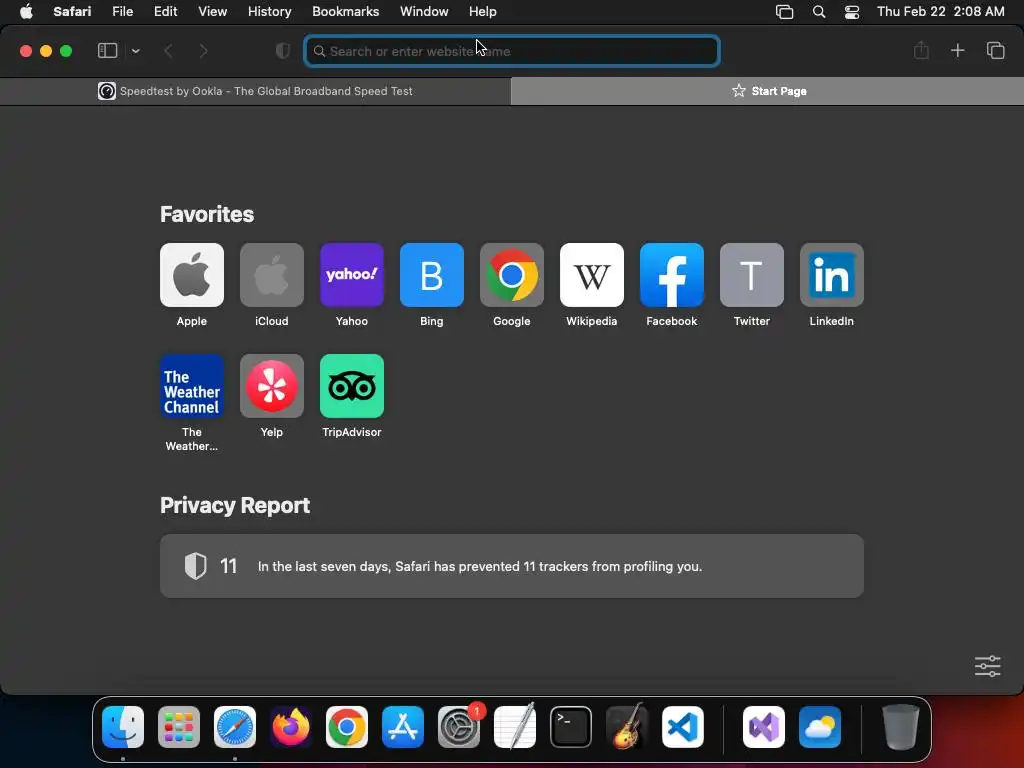Viewport: 1024px width, 768px height.
Task: Go back with the back arrow
Action: click(168, 51)
